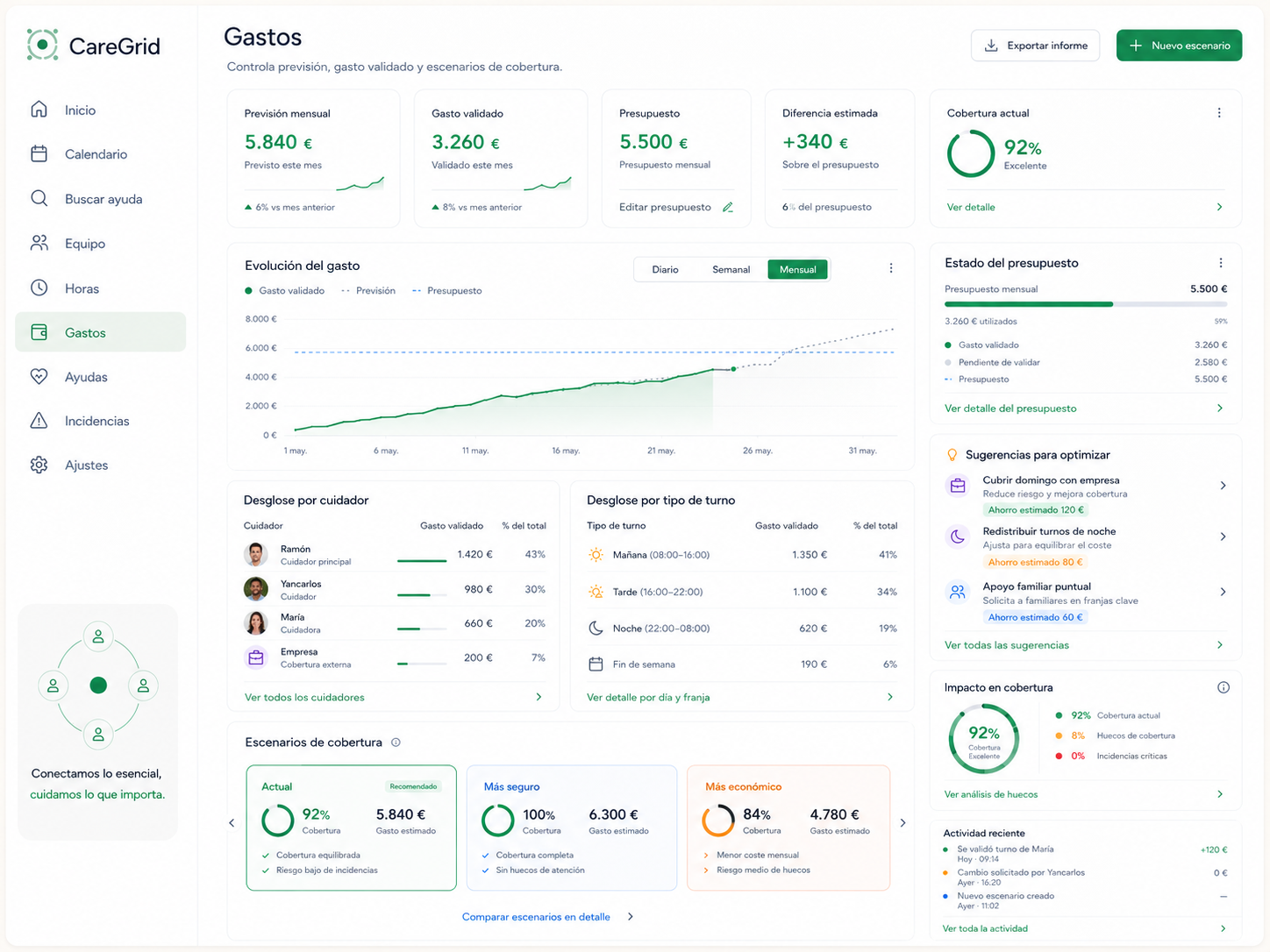Click the Recomendado badge on Actual card
This screenshot has width=1270, height=952.
pyautogui.click(x=413, y=786)
